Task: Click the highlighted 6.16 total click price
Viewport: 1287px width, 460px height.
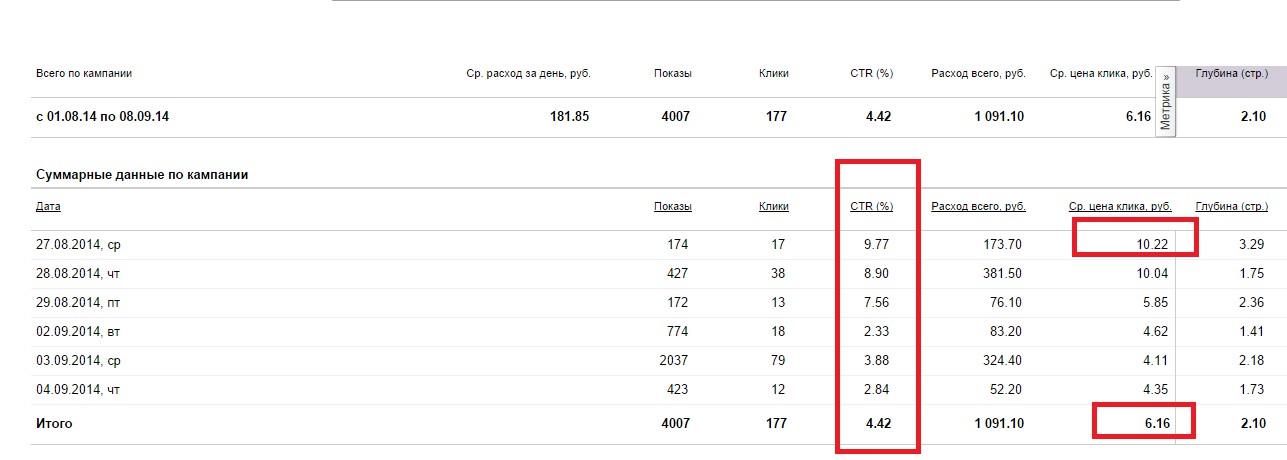Action: [1155, 424]
